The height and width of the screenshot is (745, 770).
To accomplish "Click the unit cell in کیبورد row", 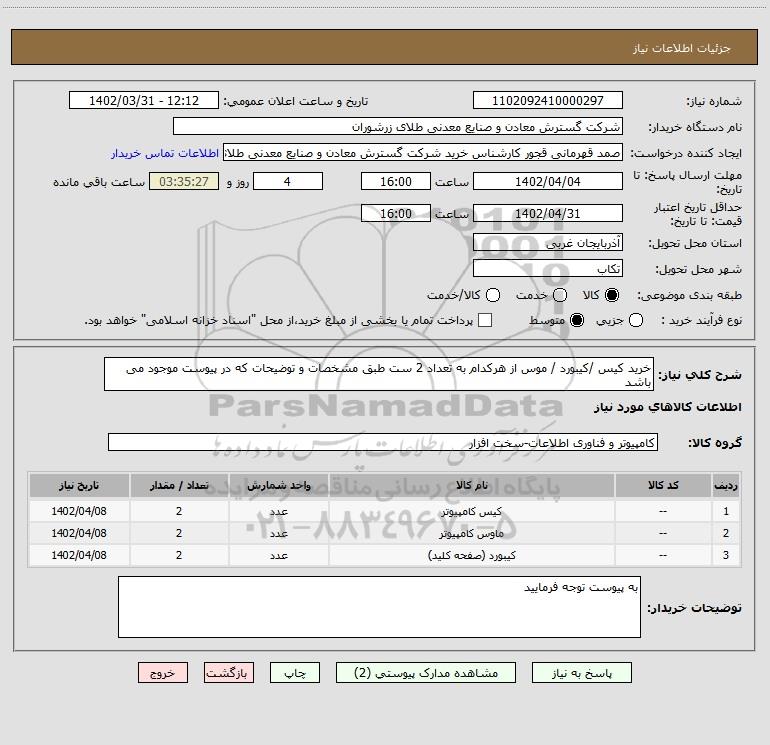I will [278, 555].
